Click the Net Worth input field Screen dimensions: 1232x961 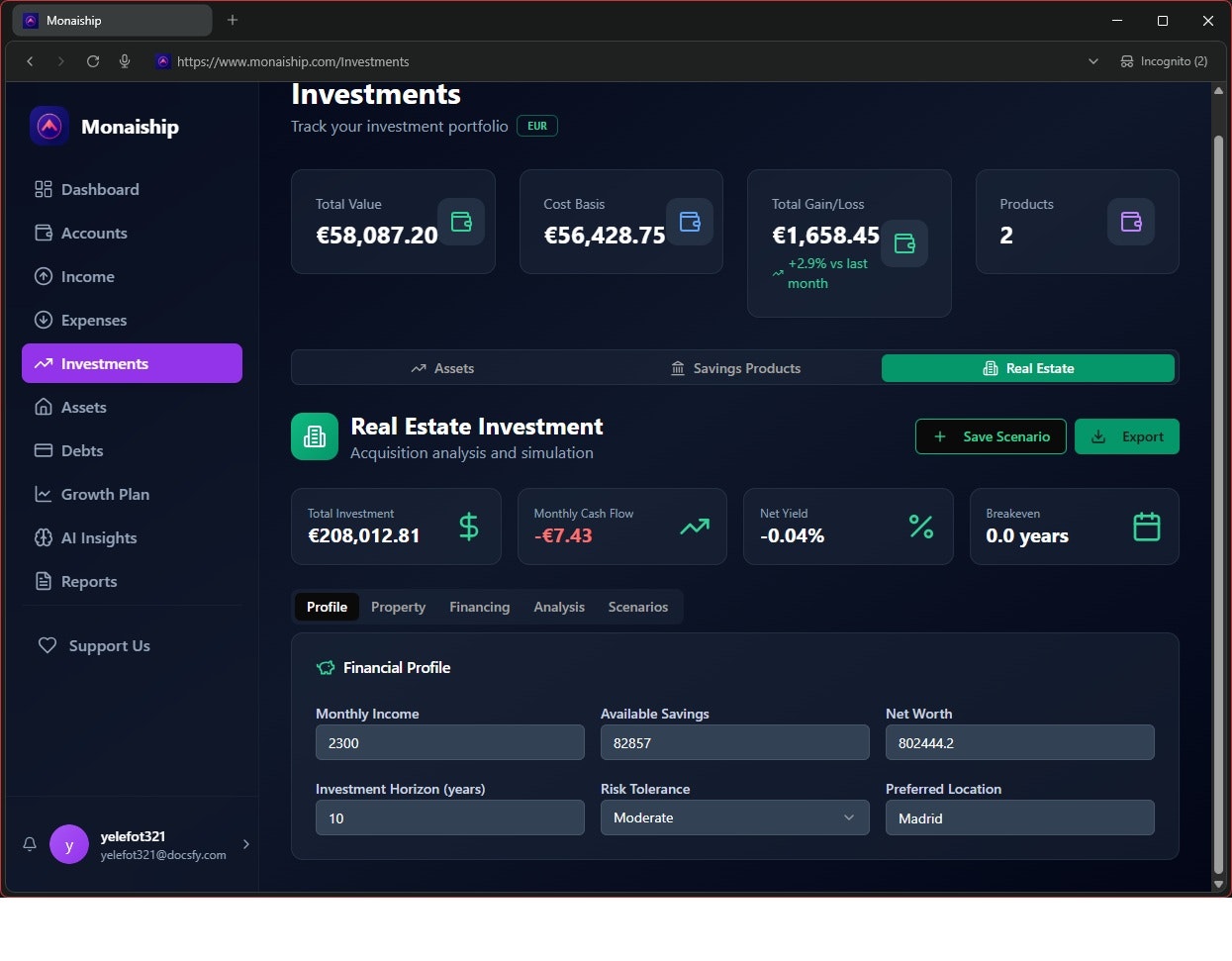1020,742
